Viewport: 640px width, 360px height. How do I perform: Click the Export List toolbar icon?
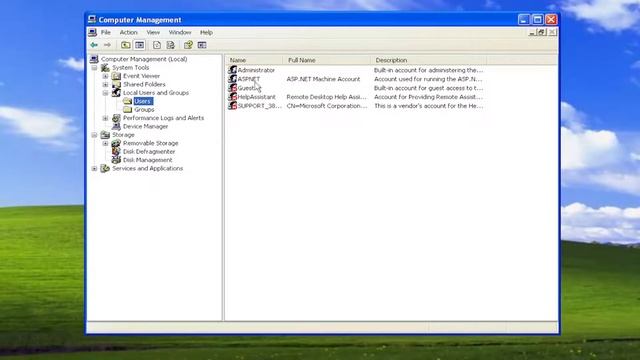point(171,45)
